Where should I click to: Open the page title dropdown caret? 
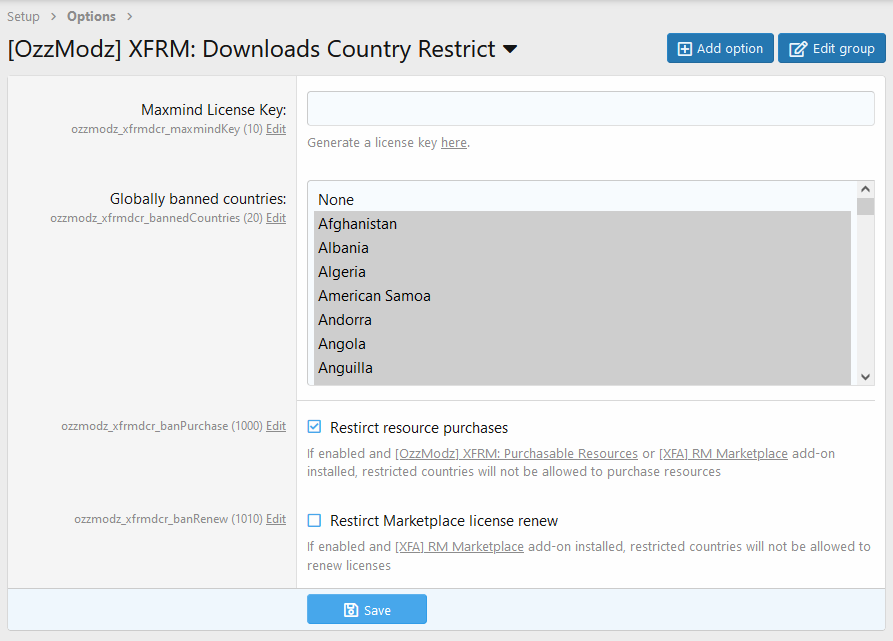point(510,49)
